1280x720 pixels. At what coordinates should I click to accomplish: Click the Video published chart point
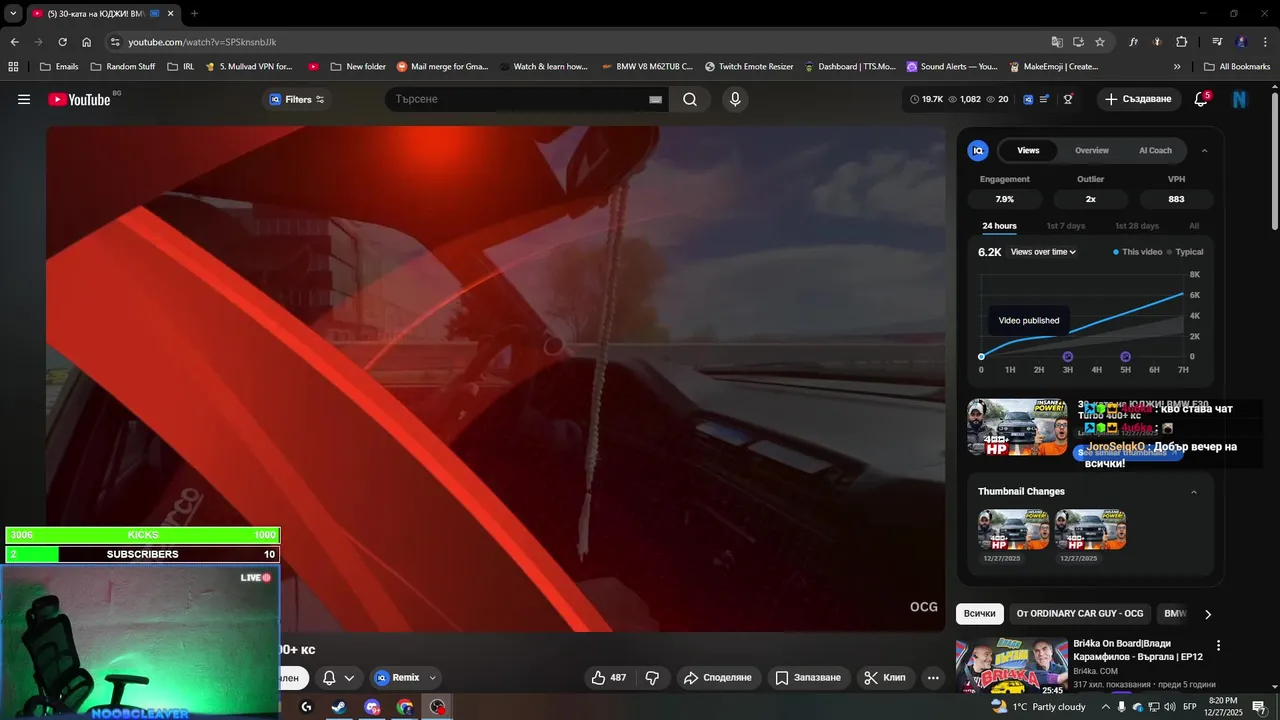pyautogui.click(x=981, y=356)
